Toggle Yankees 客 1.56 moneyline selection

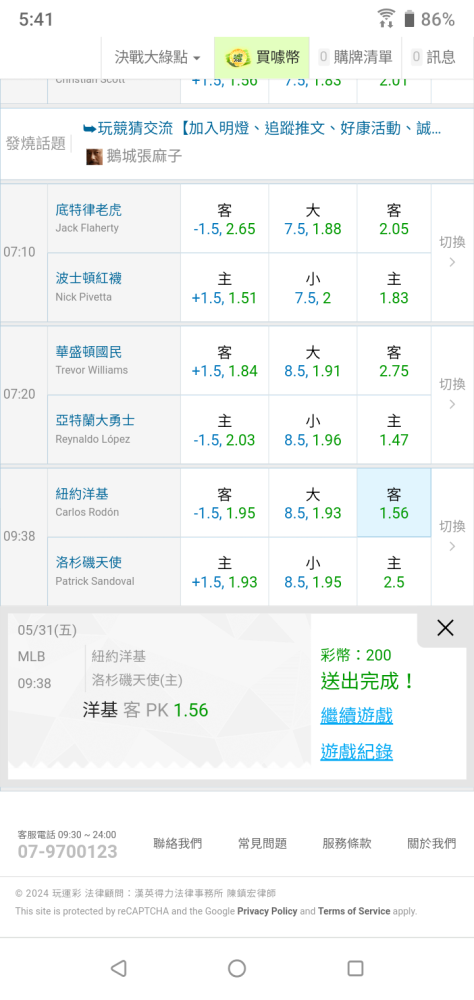[394, 503]
